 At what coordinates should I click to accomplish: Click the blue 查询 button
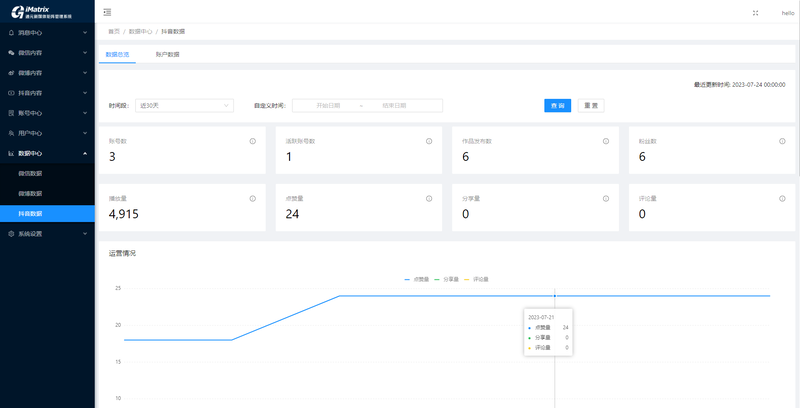557,105
